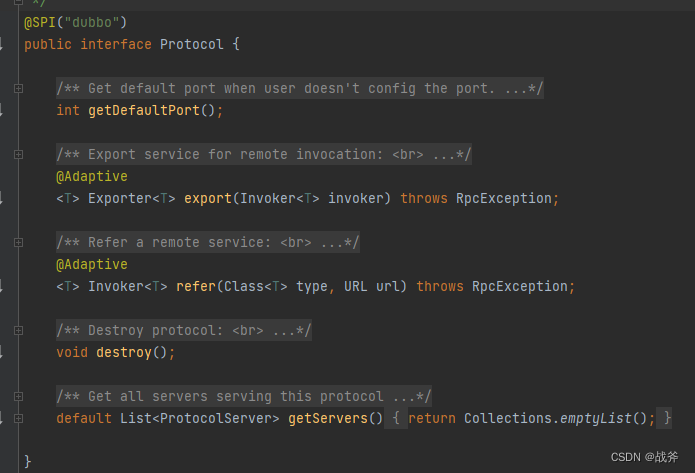This screenshot has height=473, width=695.
Task: Click the folded opening brace after getServers()
Action: pyautogui.click(x=396, y=418)
